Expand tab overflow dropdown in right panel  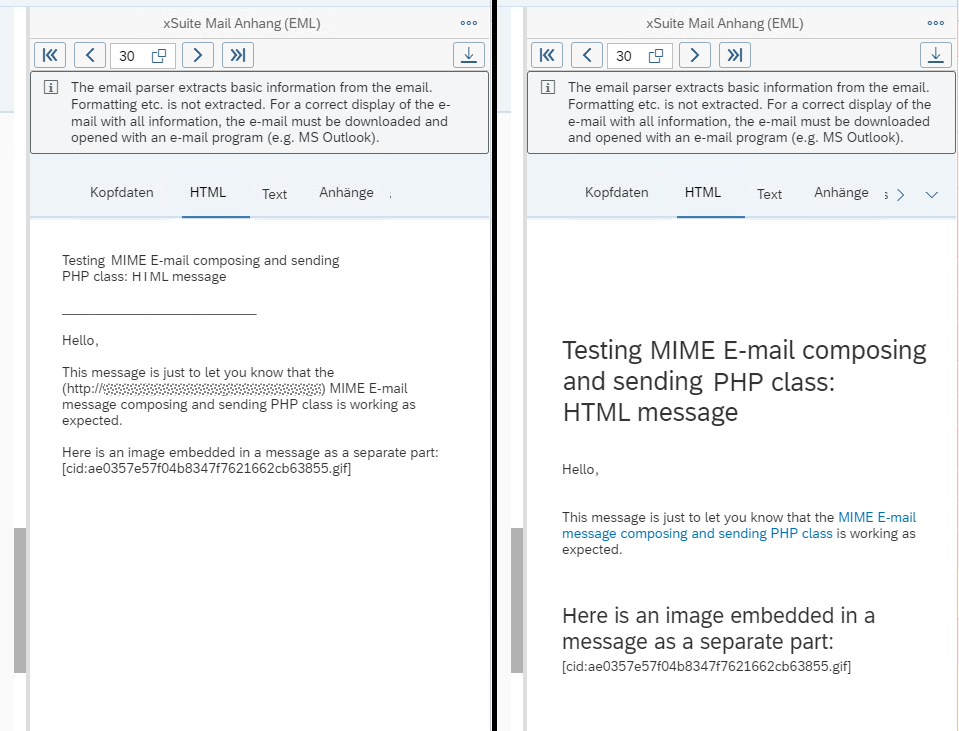coord(932,195)
